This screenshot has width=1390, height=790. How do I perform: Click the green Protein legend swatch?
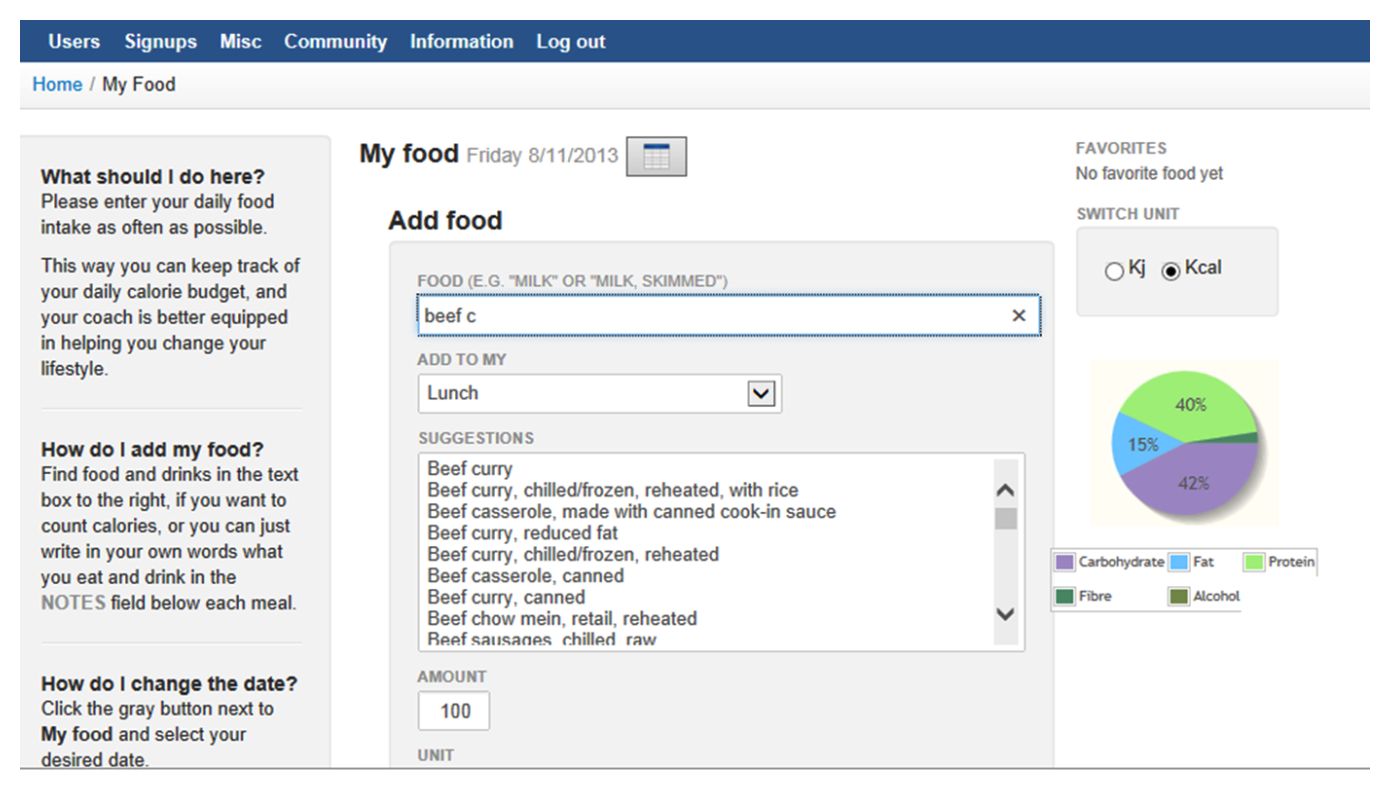[x=1254, y=562]
